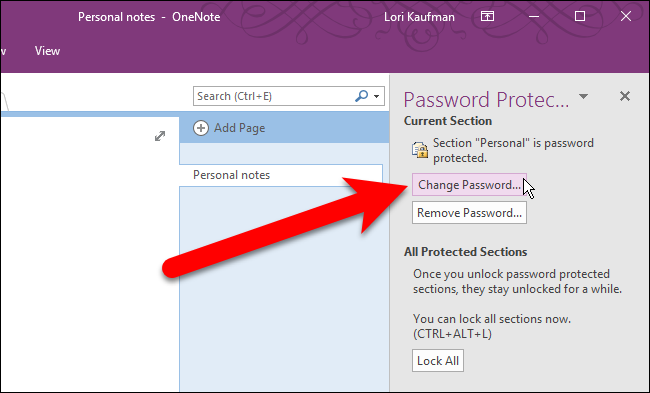Open the Password Protection pane options arrow

pos(583,97)
